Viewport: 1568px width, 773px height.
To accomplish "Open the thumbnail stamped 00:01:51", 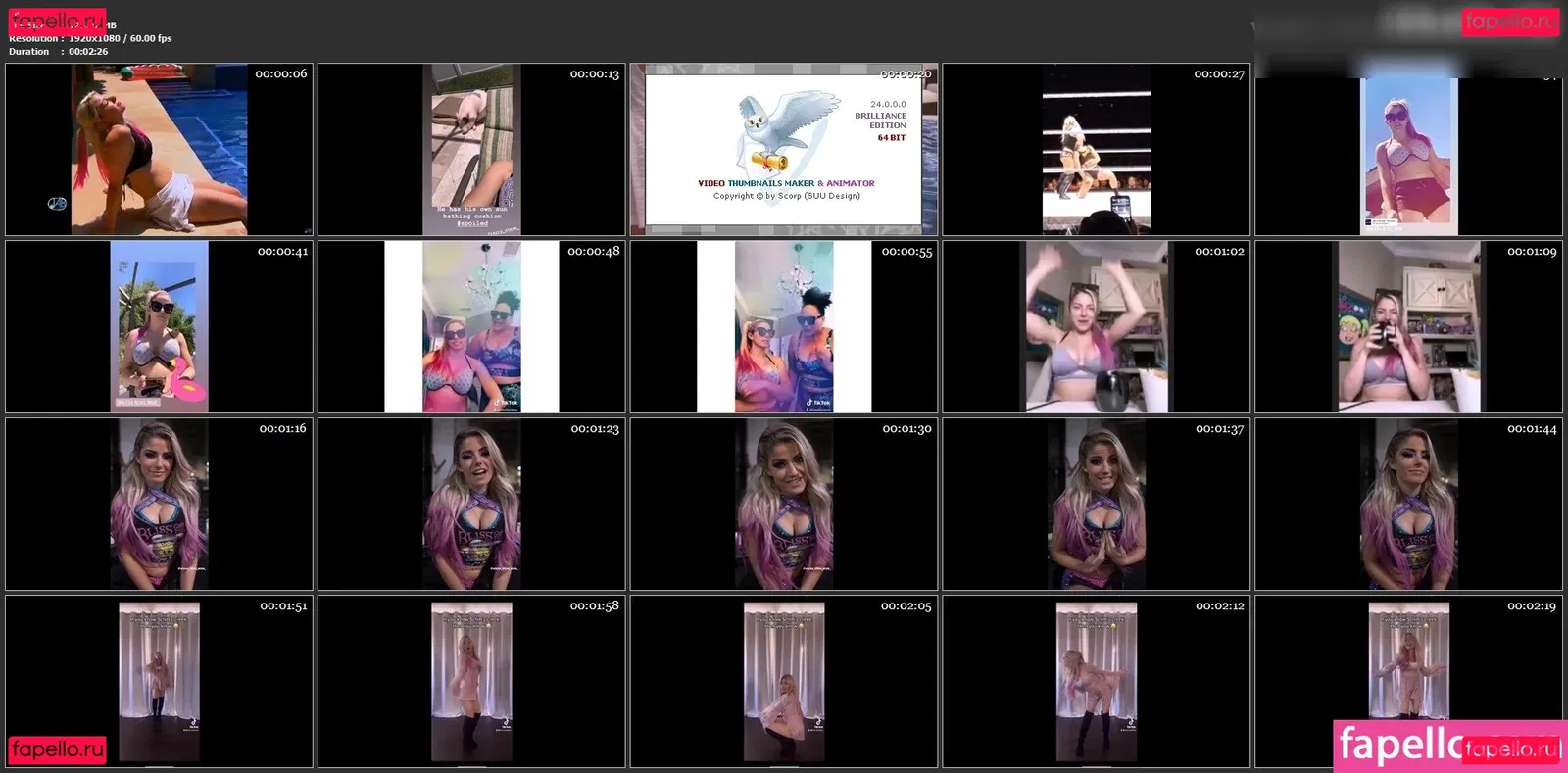I will point(159,681).
